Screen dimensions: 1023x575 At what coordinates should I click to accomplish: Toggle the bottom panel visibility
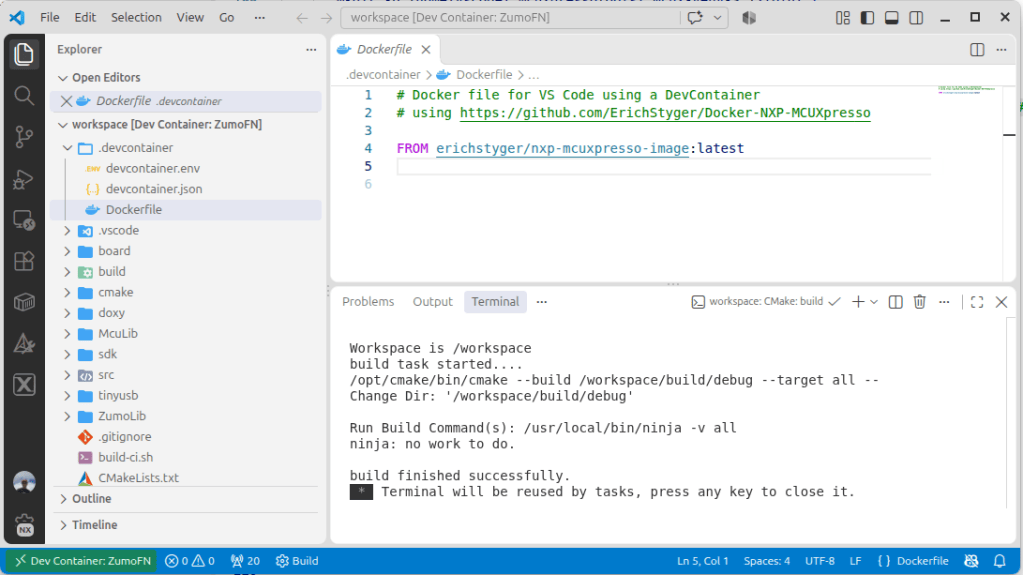tap(891, 18)
